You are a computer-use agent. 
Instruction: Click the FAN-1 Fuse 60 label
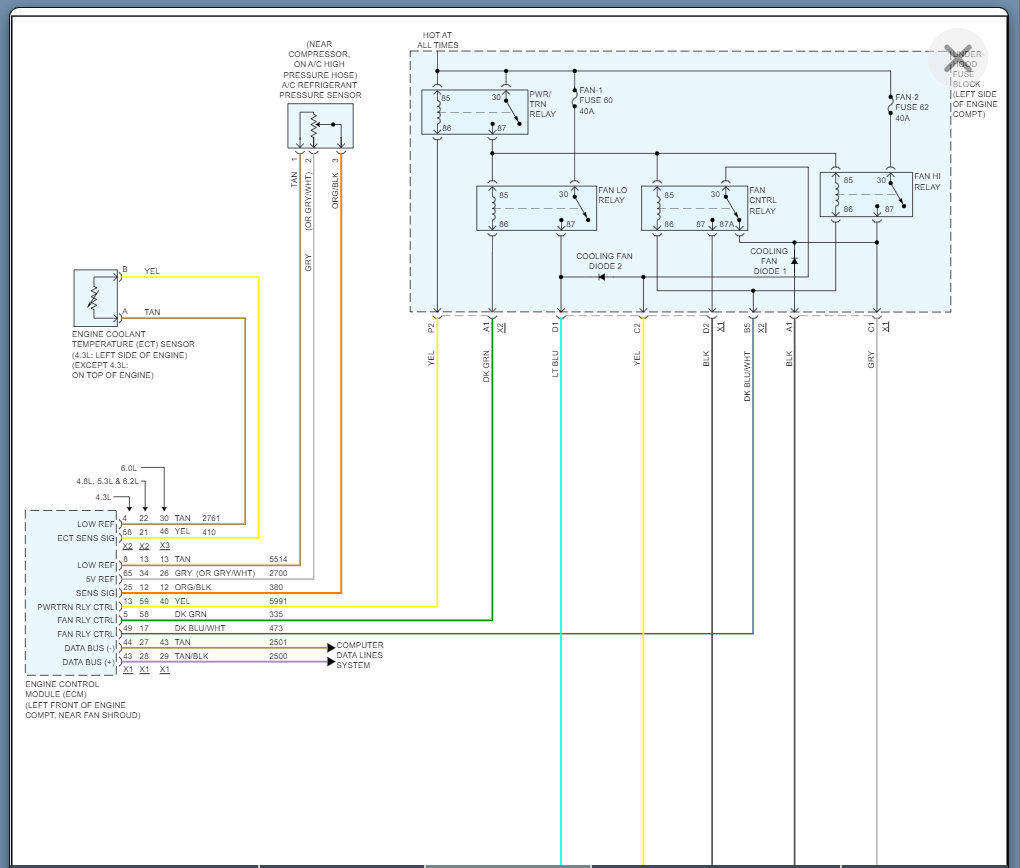point(598,101)
